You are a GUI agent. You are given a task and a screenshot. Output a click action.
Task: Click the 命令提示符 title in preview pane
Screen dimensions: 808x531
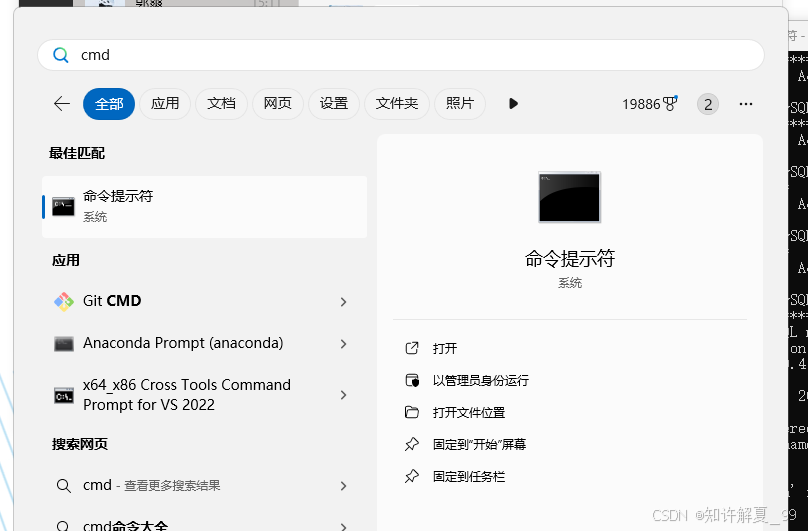569,258
